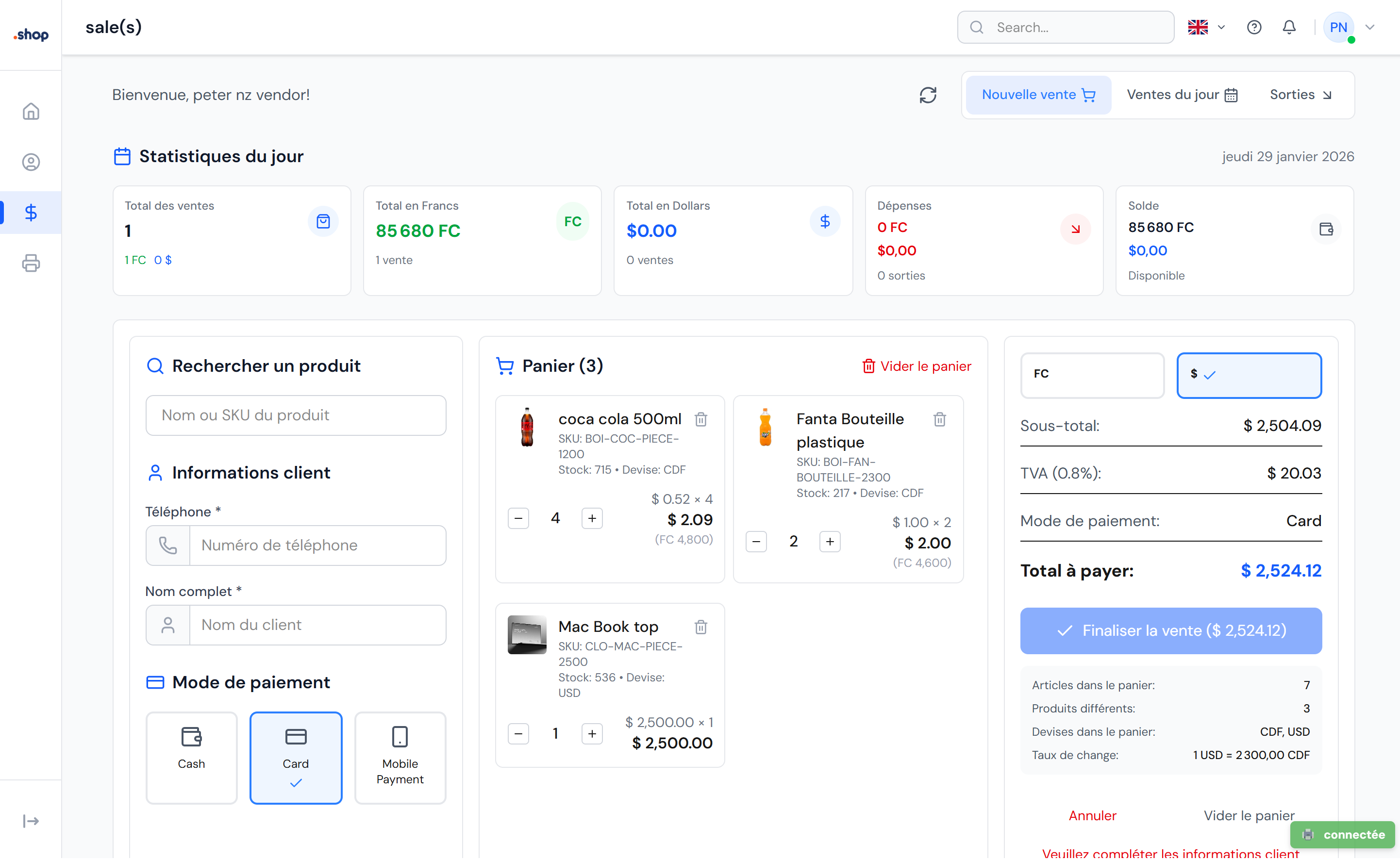Choose Mobile Payment option

click(400, 757)
